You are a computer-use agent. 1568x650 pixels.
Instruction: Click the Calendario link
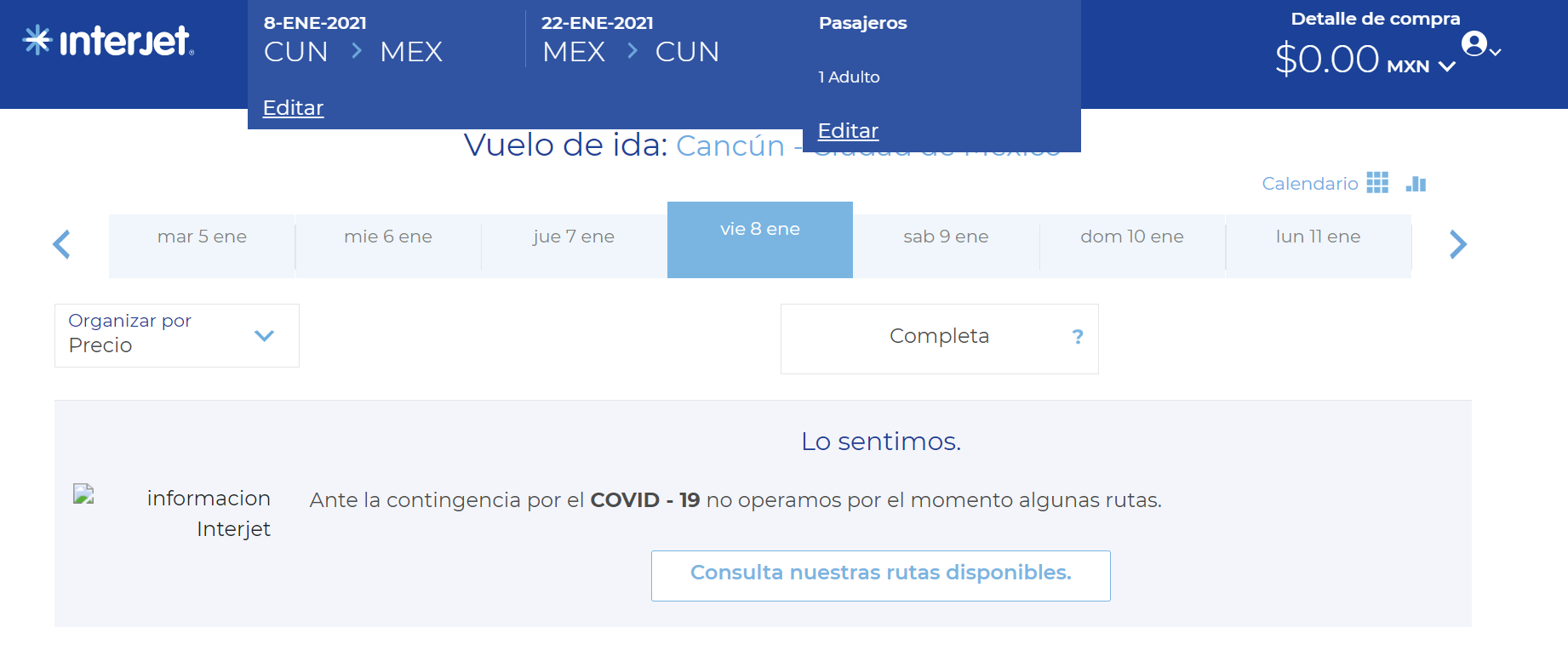[1310, 184]
